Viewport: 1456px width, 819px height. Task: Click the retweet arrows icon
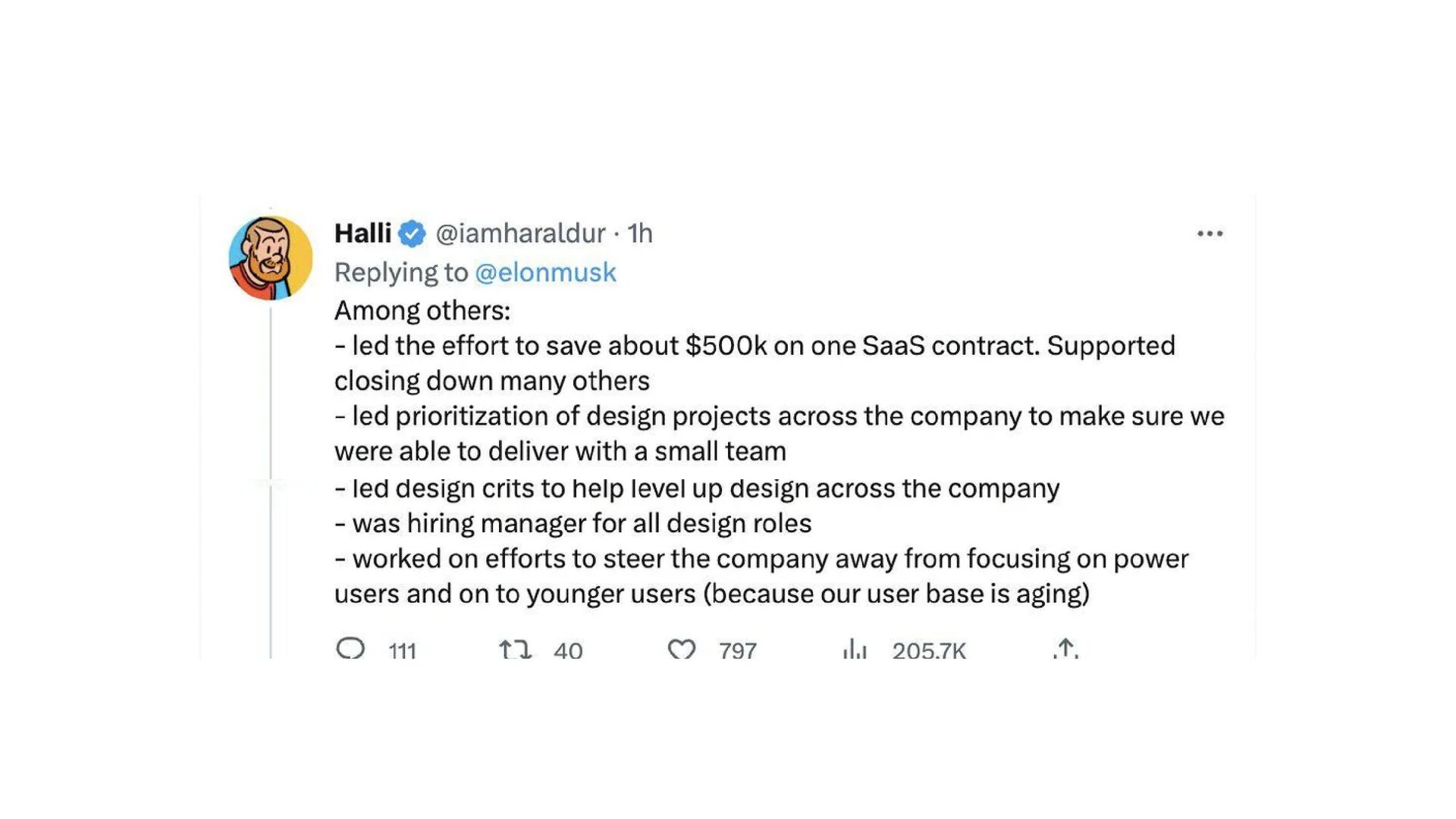point(514,649)
